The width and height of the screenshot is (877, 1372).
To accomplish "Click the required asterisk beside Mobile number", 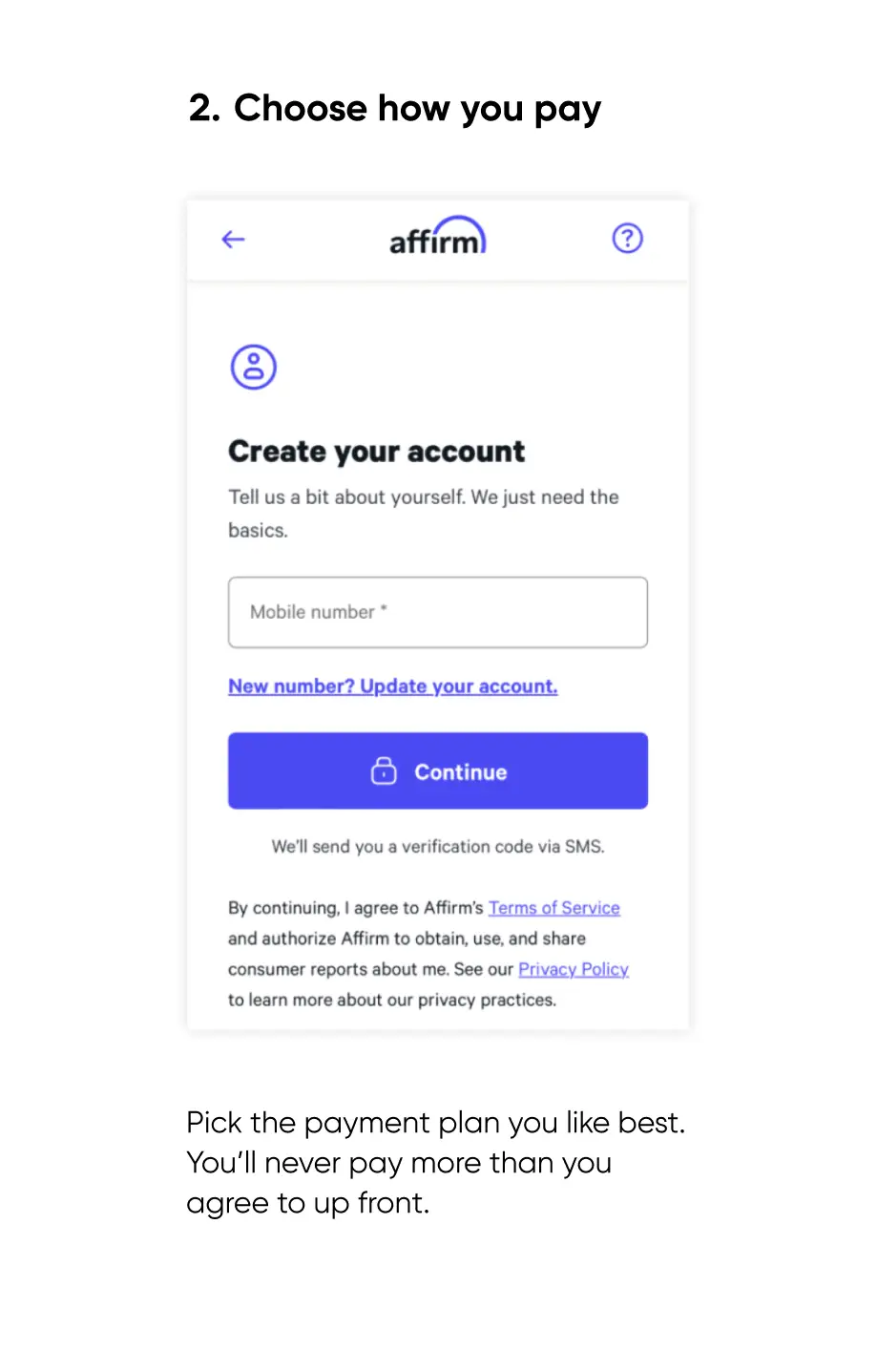I will (384, 608).
